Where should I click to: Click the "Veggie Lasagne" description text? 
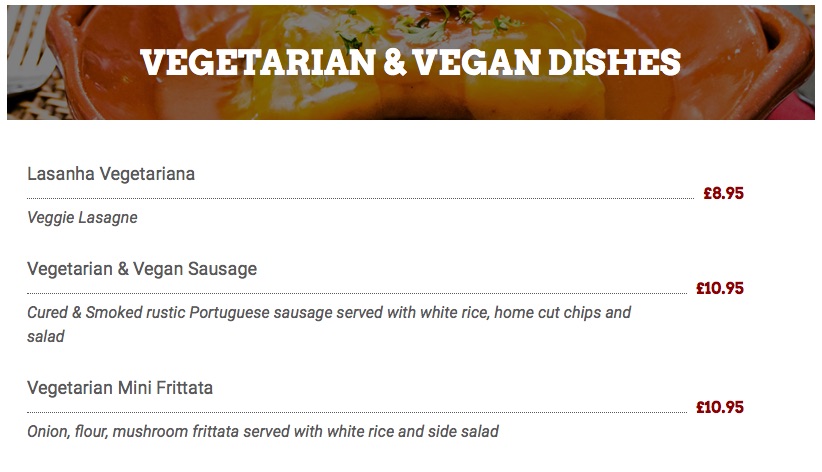click(x=82, y=217)
